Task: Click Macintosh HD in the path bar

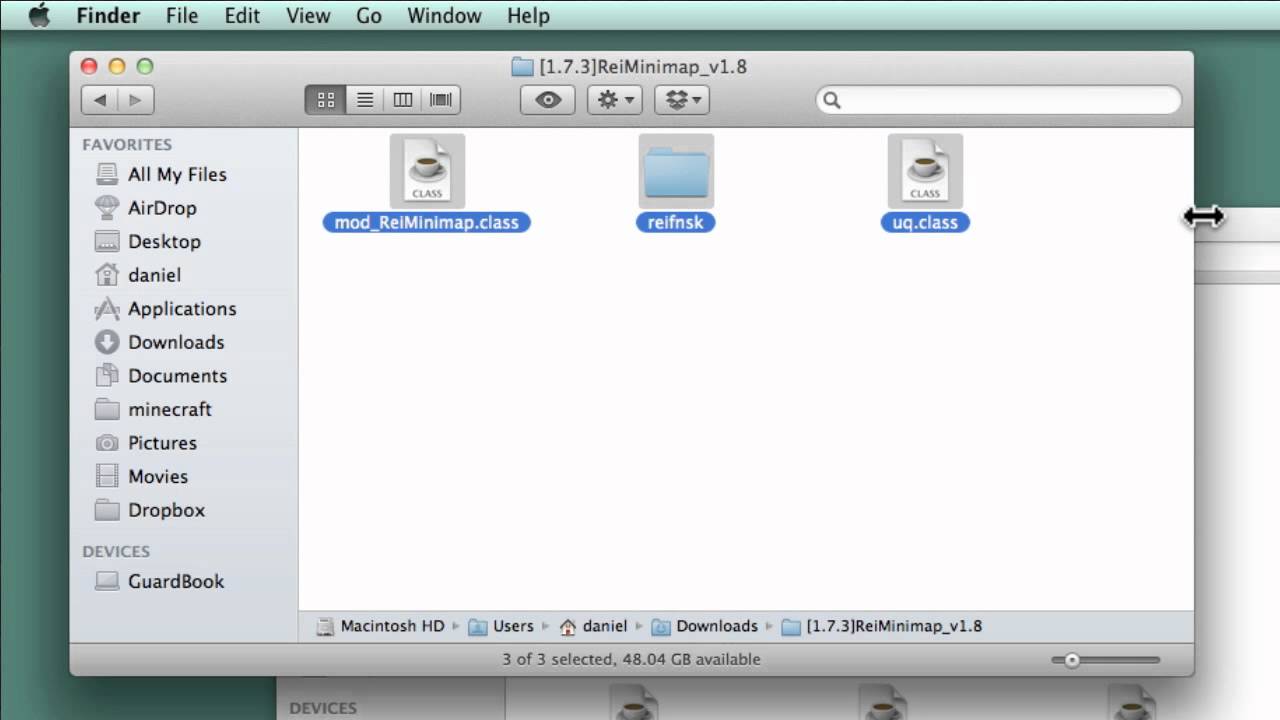Action: pyautogui.click(x=381, y=626)
